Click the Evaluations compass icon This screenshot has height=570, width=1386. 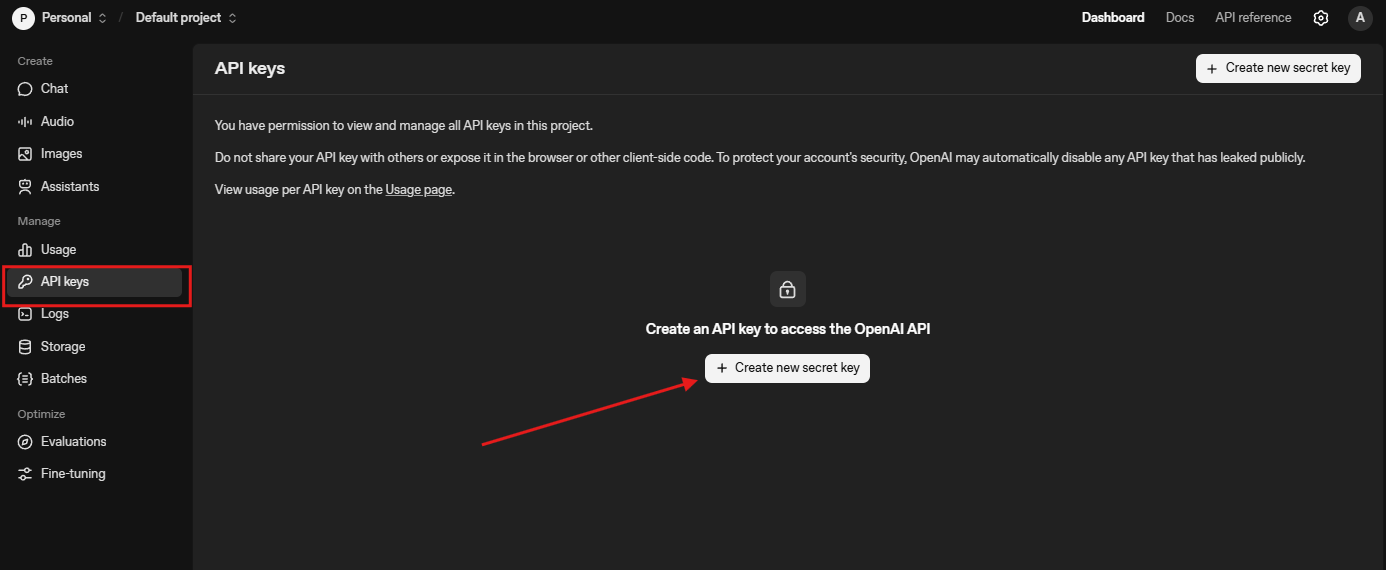(25, 442)
